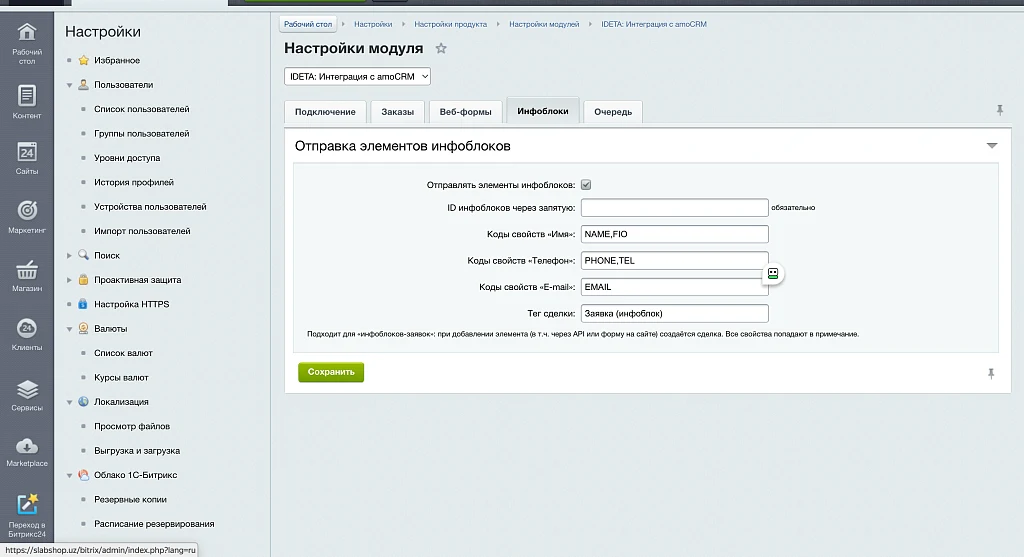1024x557 pixels.
Task: Open Импорт пользователей in the tree
Action: [142, 231]
